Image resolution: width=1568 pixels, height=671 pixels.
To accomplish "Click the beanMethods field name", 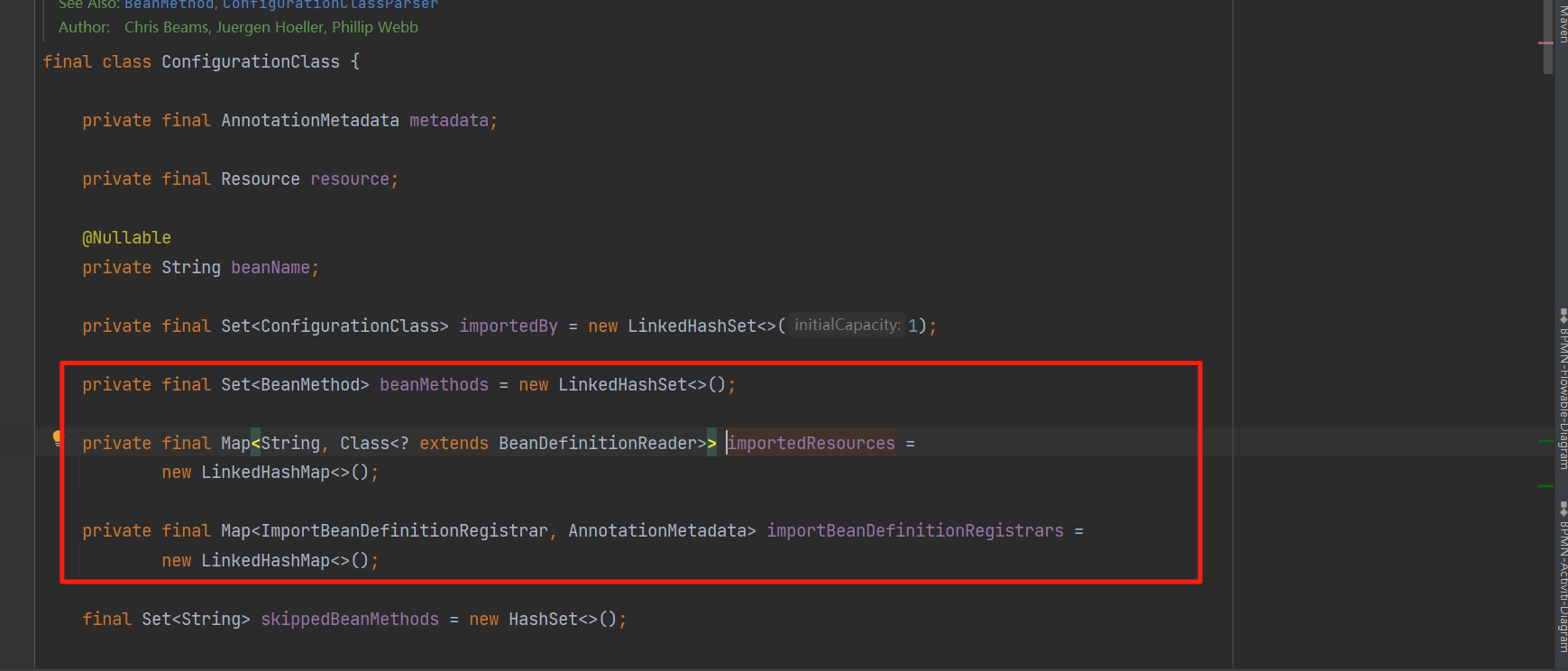I will coord(434,384).
